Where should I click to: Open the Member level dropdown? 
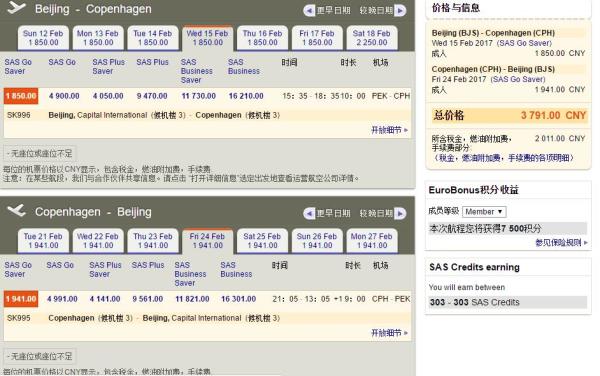pos(484,212)
